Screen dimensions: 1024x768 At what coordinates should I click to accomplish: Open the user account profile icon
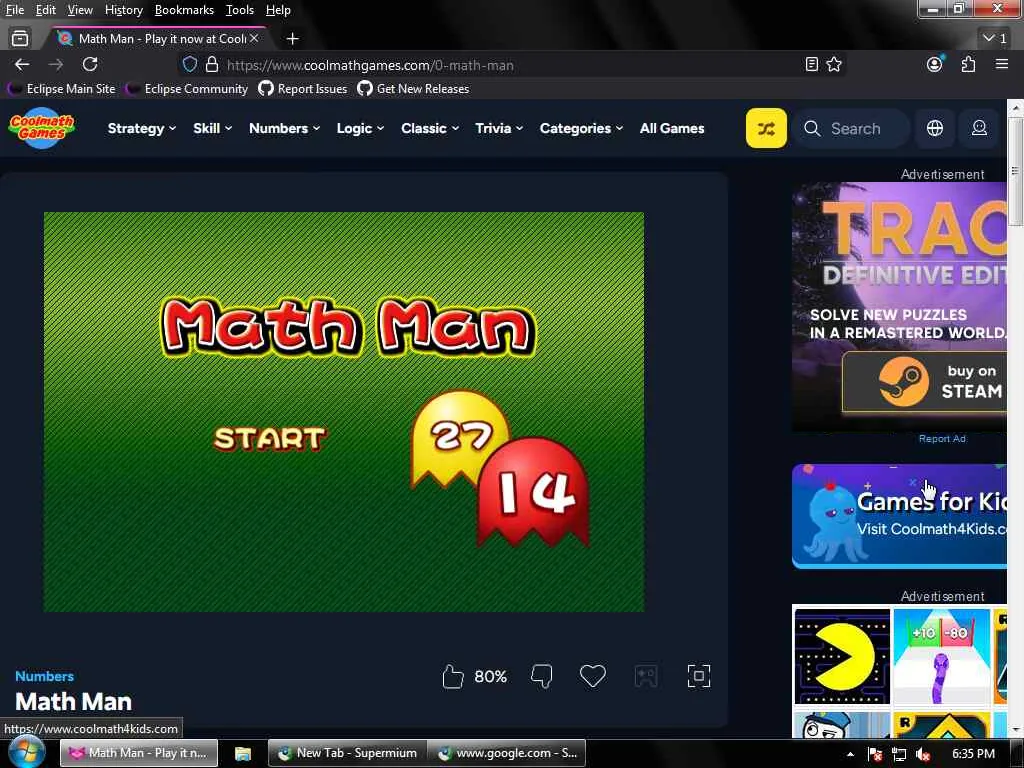coord(979,128)
